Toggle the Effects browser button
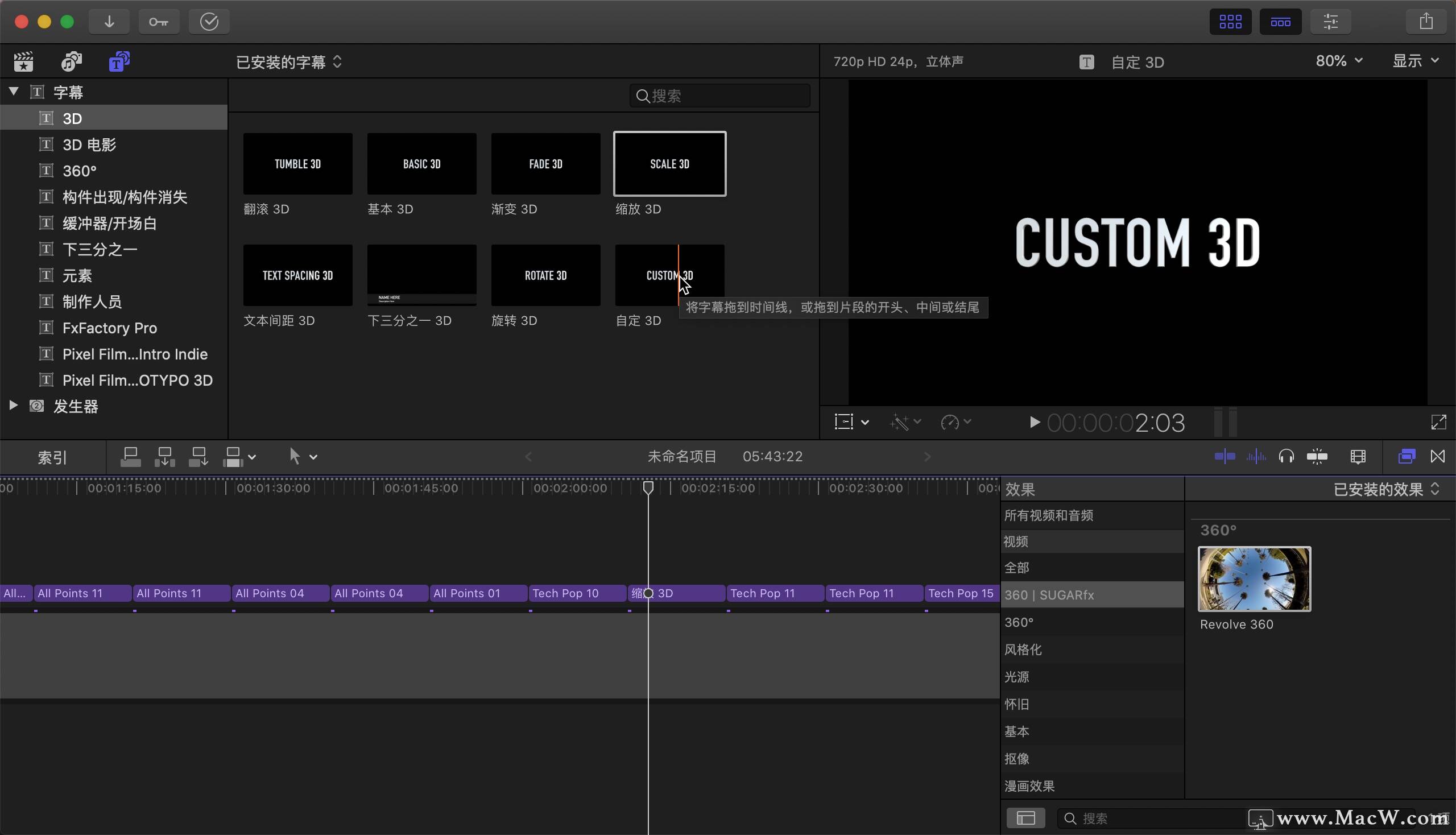 [1406, 457]
